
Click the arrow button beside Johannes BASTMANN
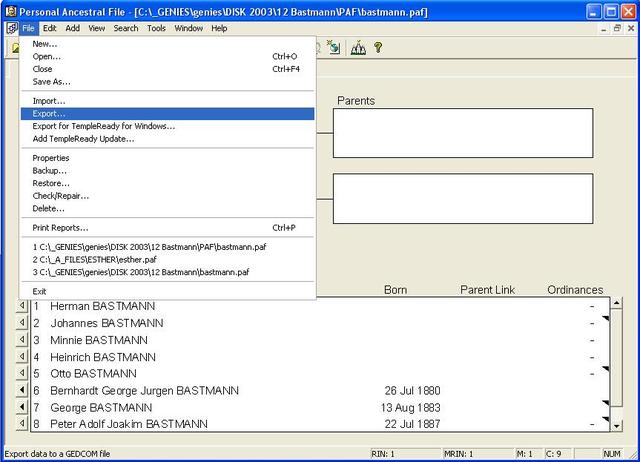[x=22, y=322]
